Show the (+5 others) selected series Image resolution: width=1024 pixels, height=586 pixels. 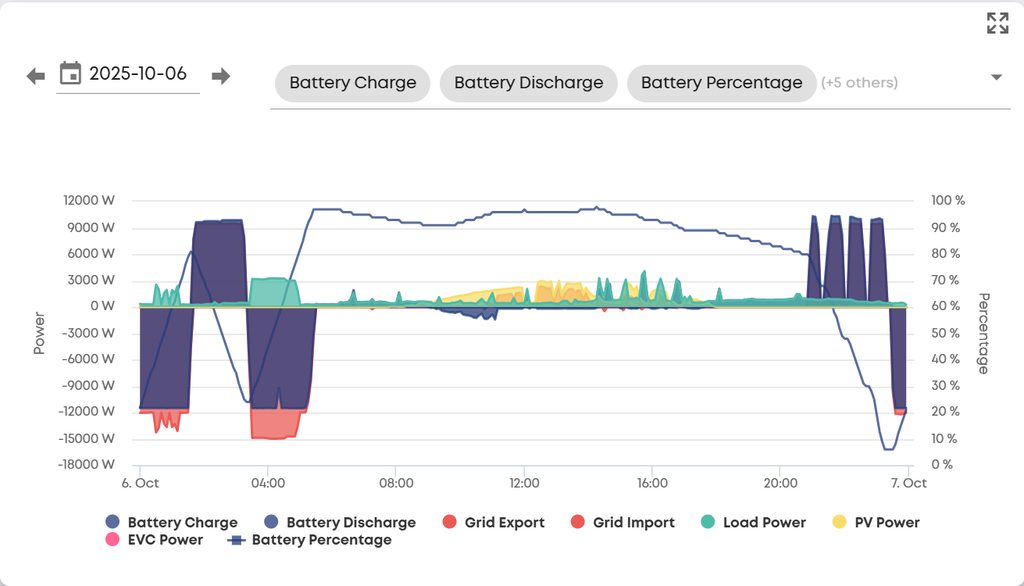click(x=859, y=83)
